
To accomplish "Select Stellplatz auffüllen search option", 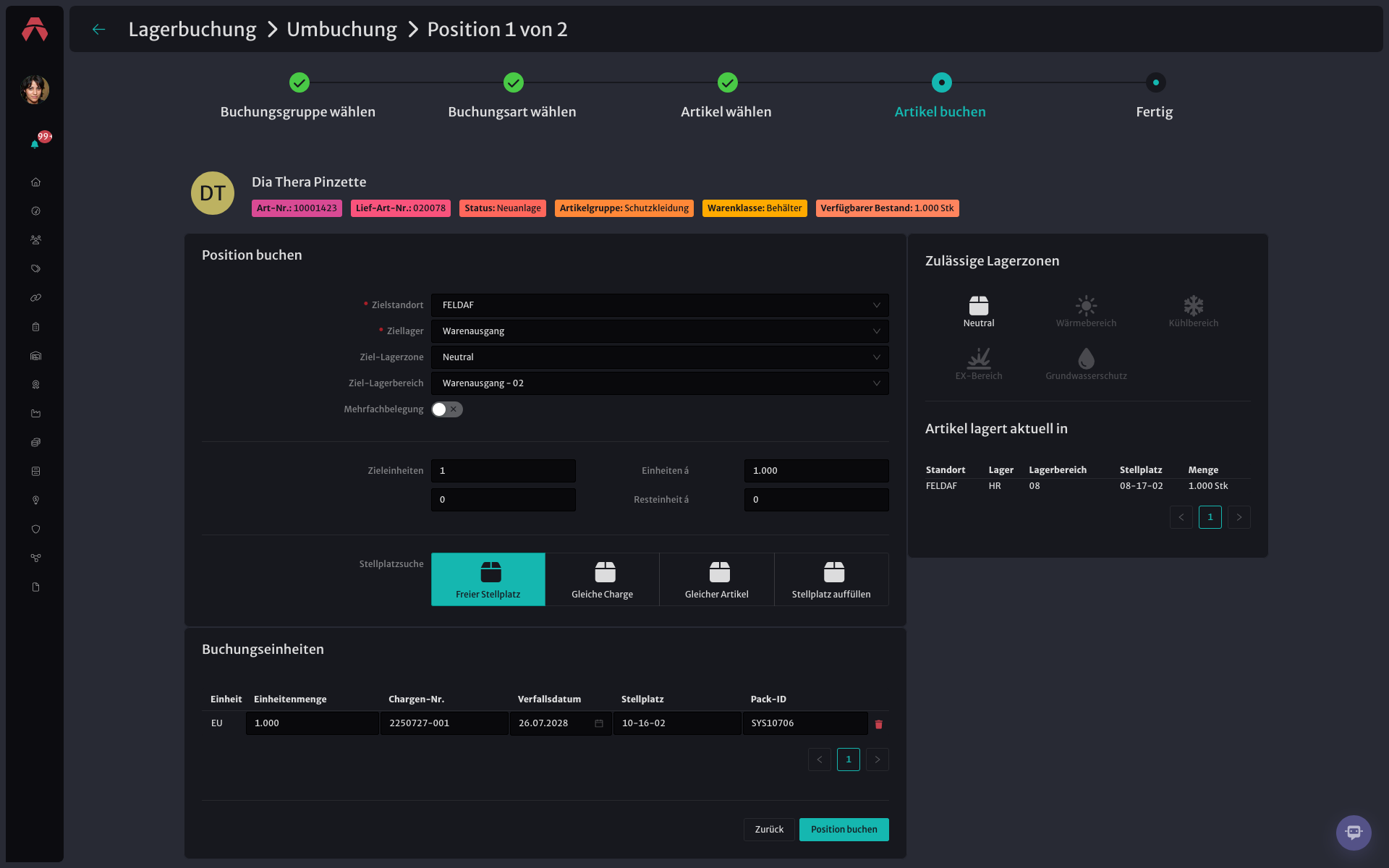I will click(x=831, y=579).
